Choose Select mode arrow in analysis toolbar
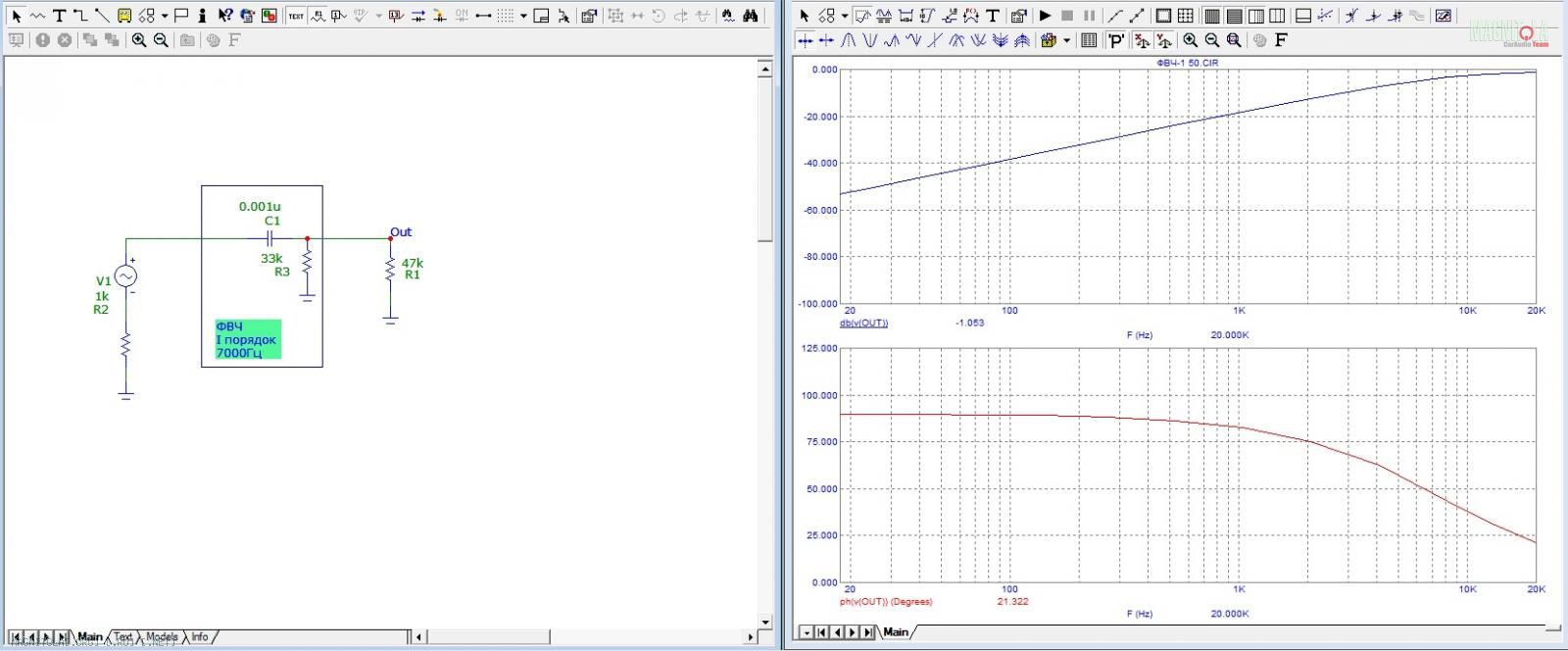Image resolution: width=1568 pixels, height=651 pixels. 805,16
